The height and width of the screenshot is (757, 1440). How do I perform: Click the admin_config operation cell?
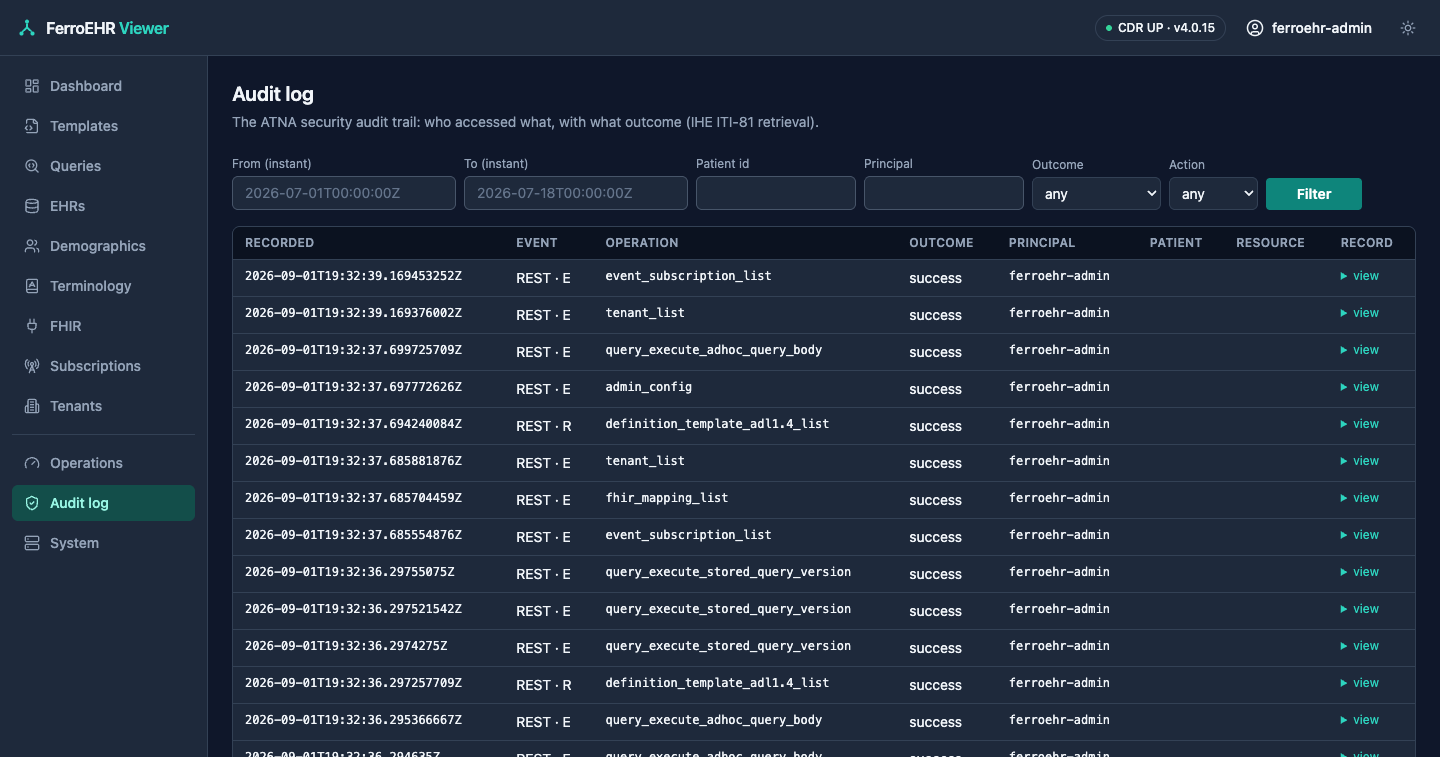649,387
